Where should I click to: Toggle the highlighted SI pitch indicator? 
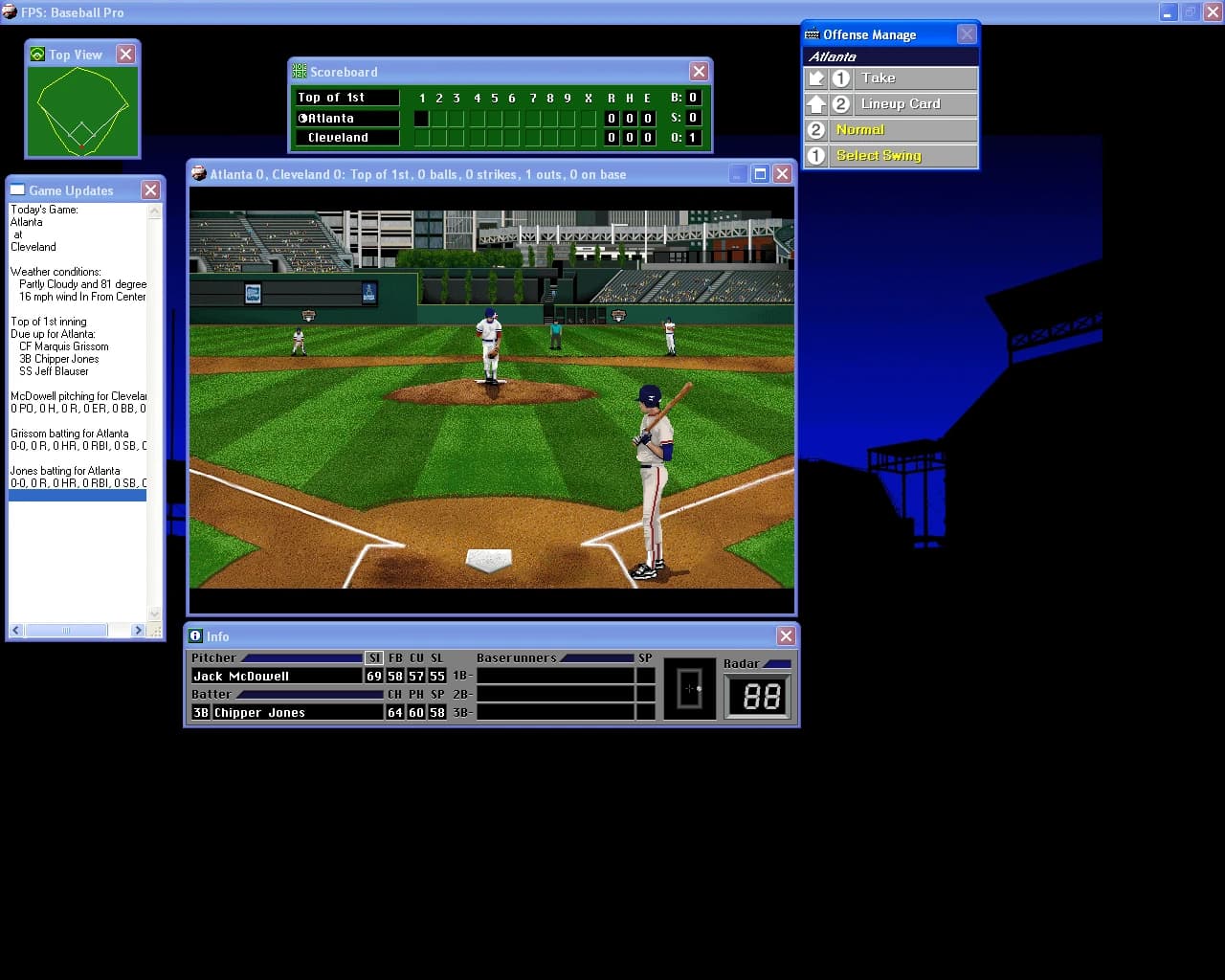click(374, 657)
